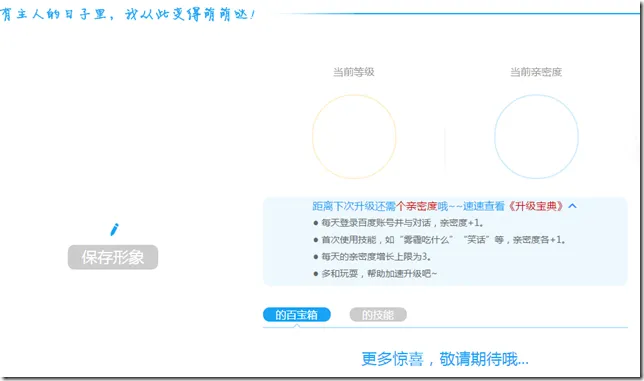This screenshot has width=644, height=381.
Task: Click the blue pencil edit icon
Action: point(115,230)
